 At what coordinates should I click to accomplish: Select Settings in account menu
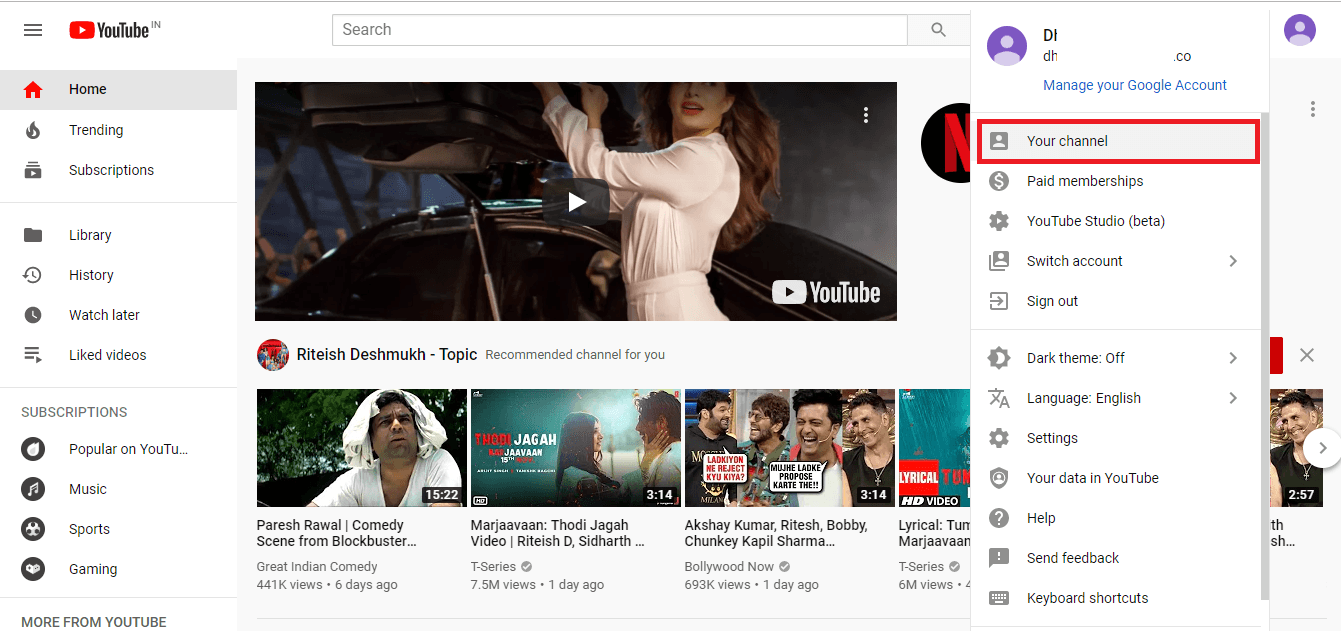[1115, 438]
